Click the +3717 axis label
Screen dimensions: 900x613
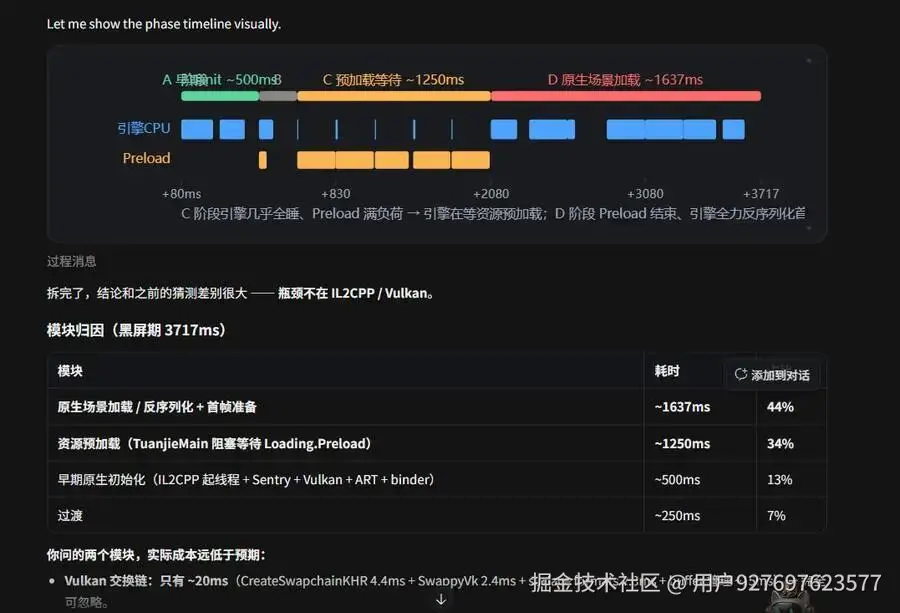pos(761,194)
